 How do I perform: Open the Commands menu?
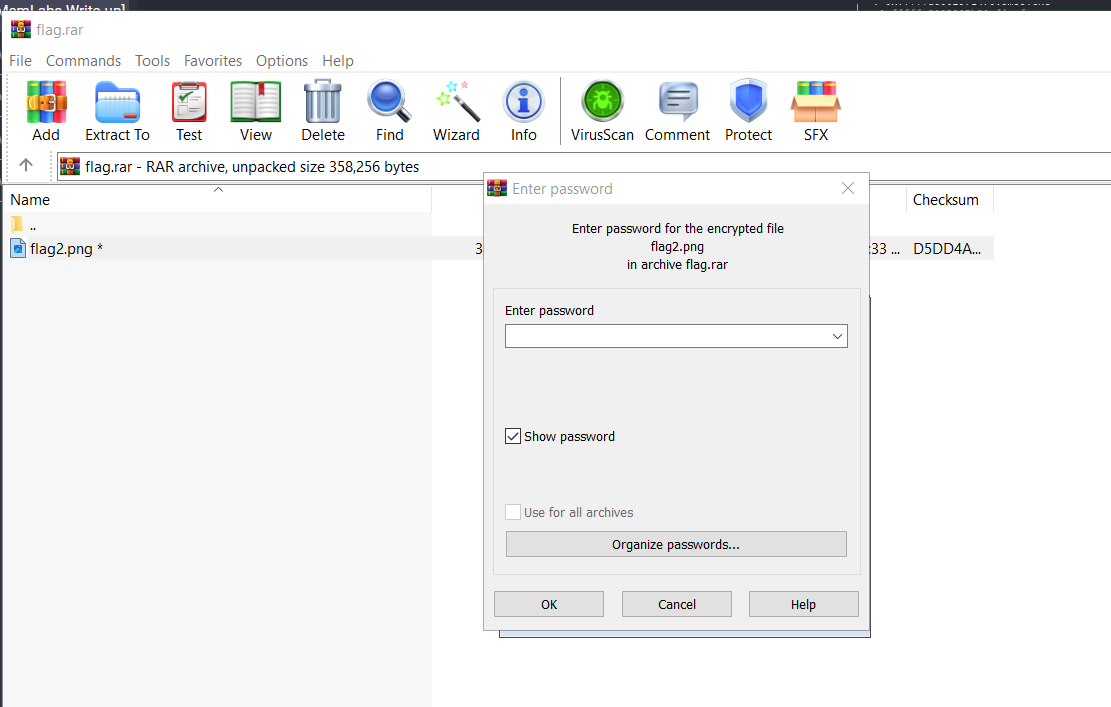(84, 61)
